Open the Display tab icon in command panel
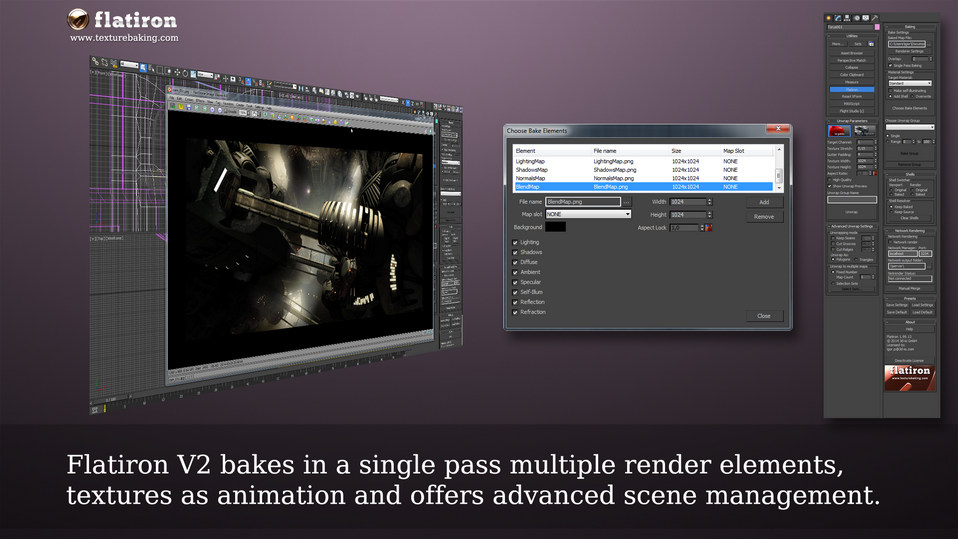The width and height of the screenshot is (958, 539). [x=865, y=18]
